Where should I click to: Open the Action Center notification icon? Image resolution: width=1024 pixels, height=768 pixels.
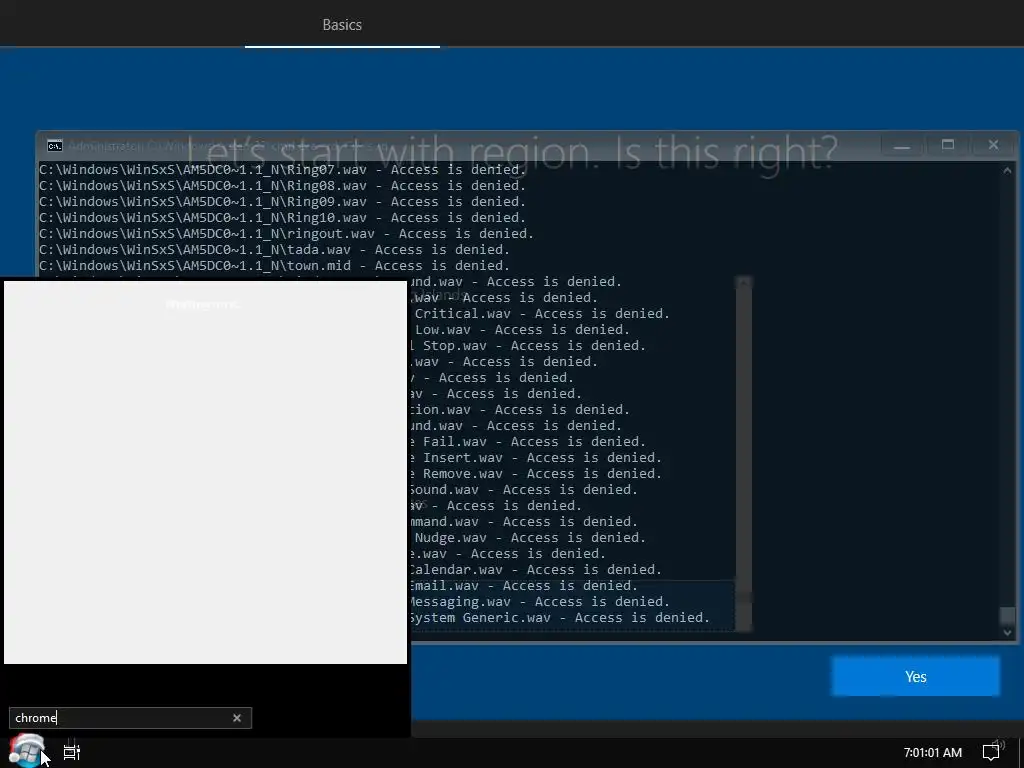pos(991,752)
